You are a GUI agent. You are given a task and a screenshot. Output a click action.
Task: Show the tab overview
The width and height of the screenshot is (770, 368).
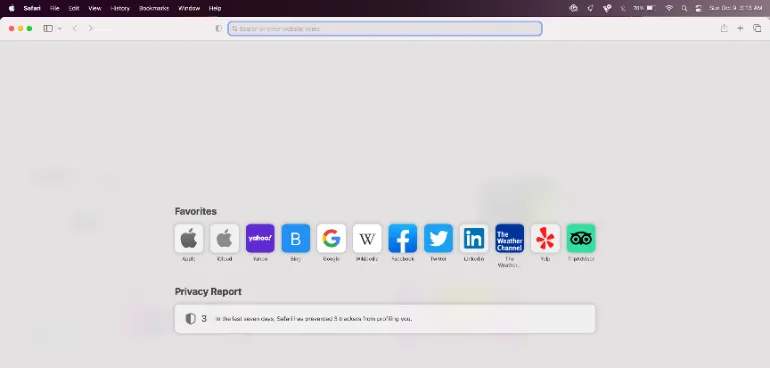(757, 28)
